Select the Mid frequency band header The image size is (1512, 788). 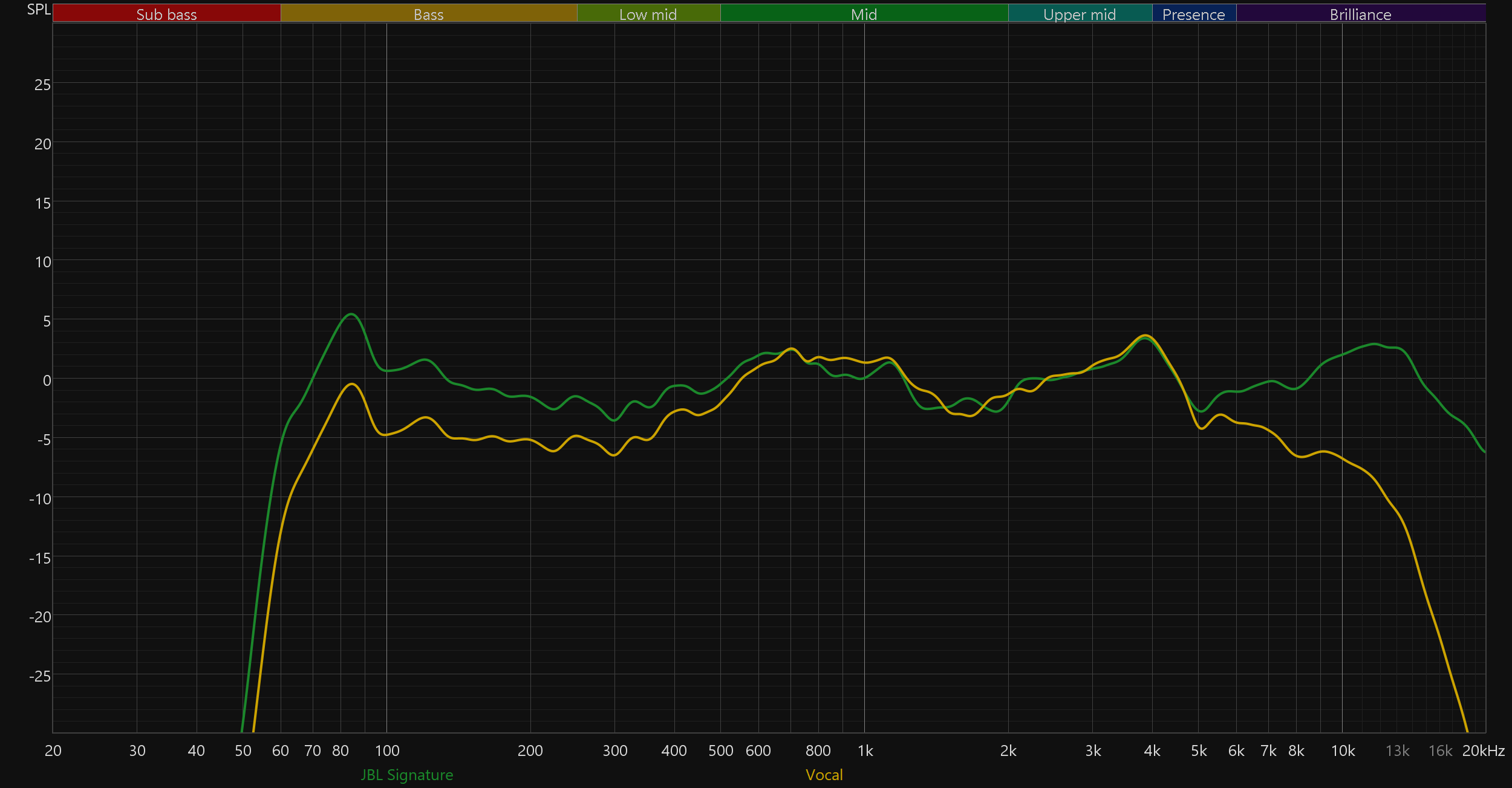tap(864, 14)
